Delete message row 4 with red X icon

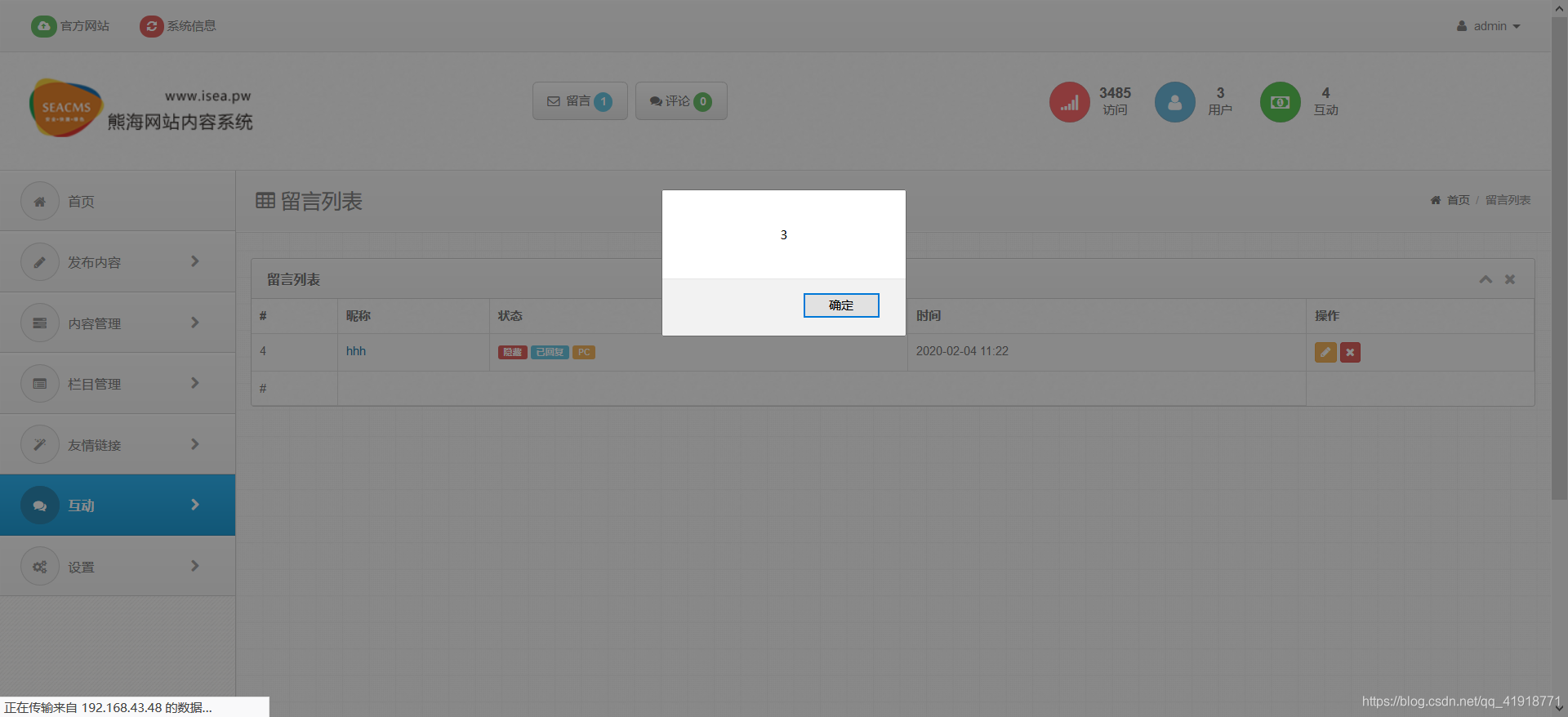(1350, 352)
